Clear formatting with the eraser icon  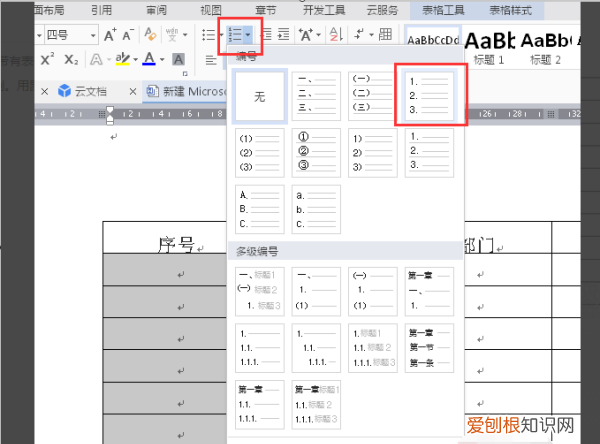coord(150,34)
